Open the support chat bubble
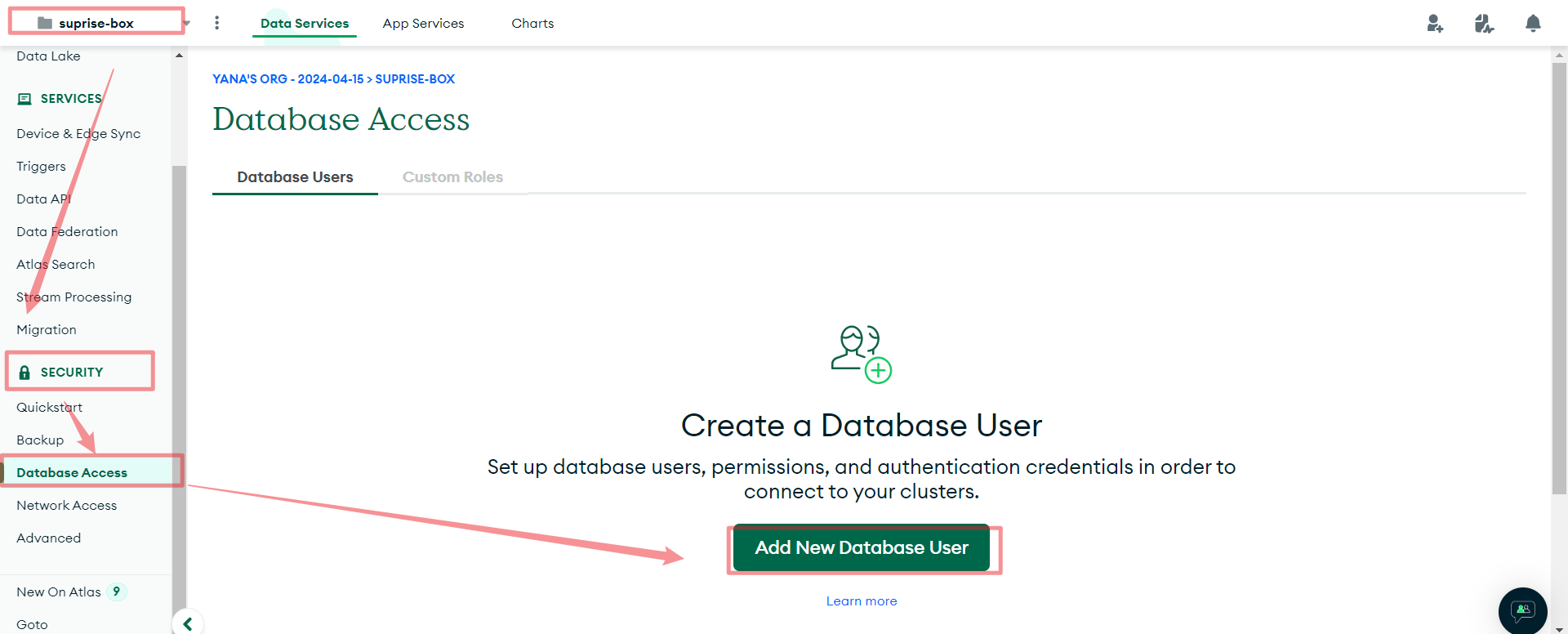The height and width of the screenshot is (634, 1568). [x=1523, y=610]
